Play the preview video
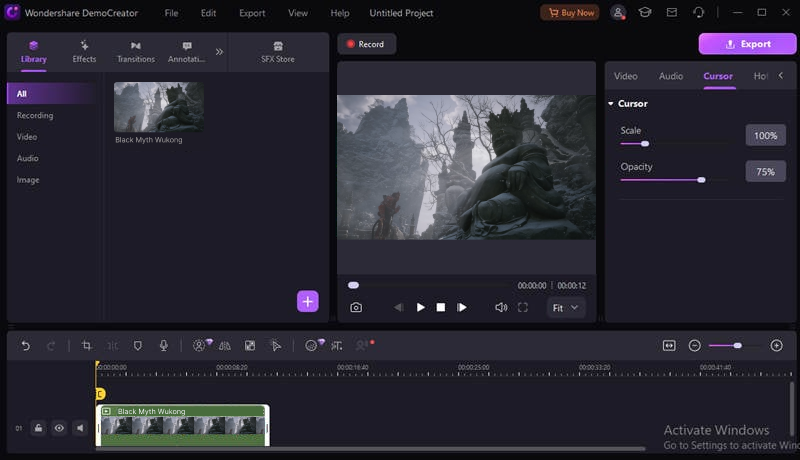 pos(420,308)
